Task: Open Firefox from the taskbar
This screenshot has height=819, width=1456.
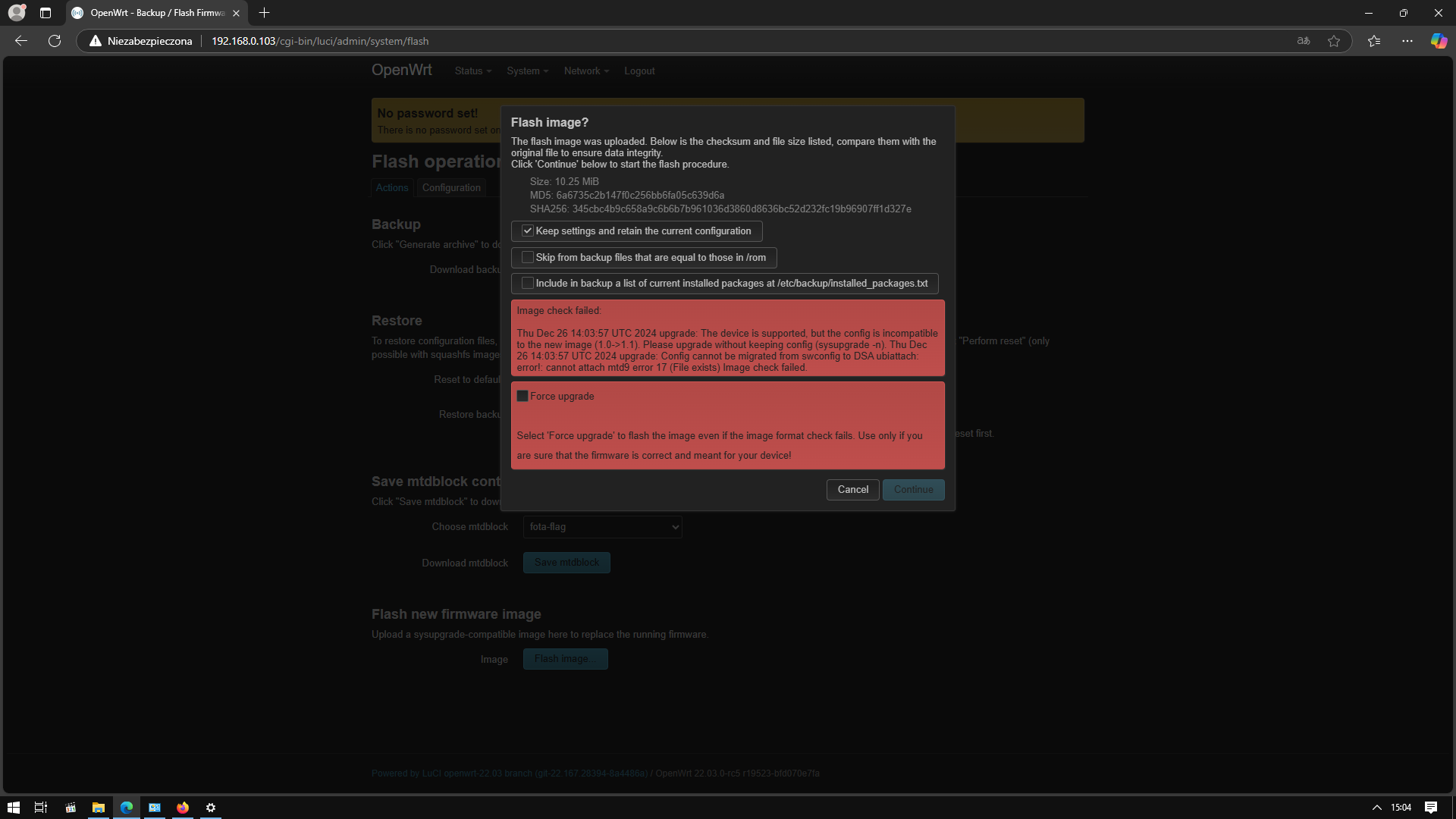Action: (x=183, y=808)
